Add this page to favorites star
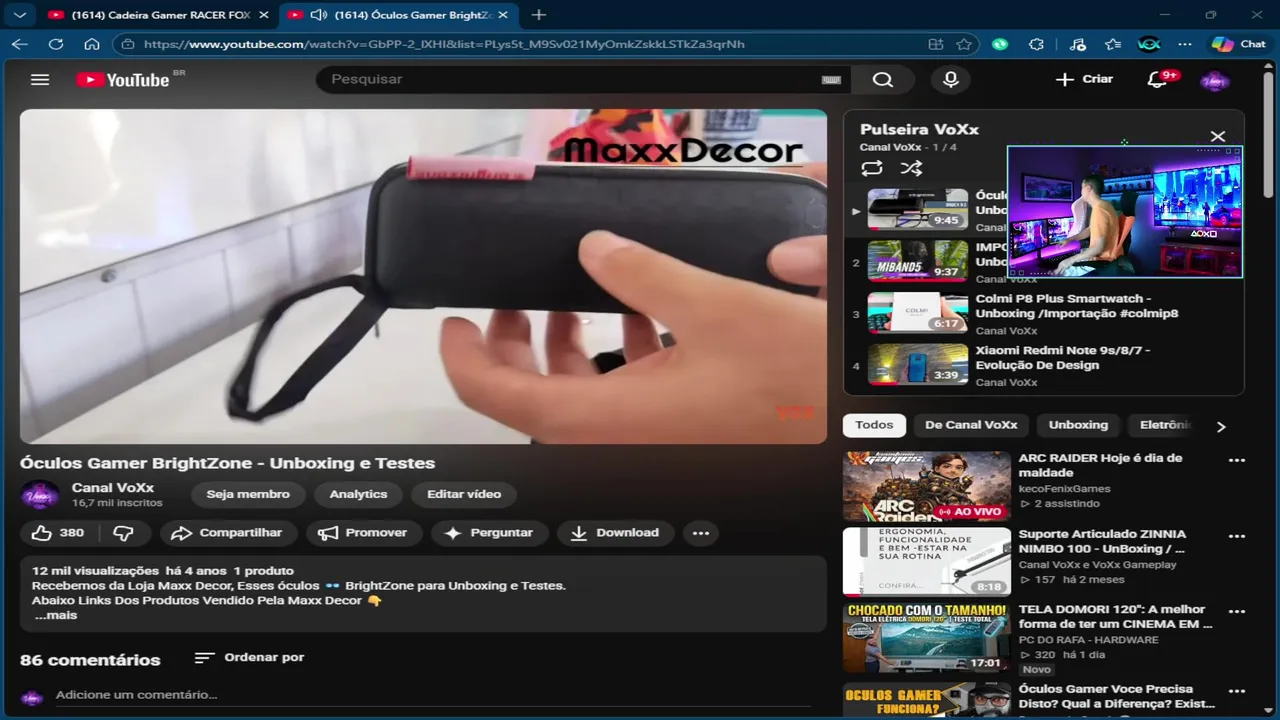The width and height of the screenshot is (1280, 720). [x=964, y=44]
